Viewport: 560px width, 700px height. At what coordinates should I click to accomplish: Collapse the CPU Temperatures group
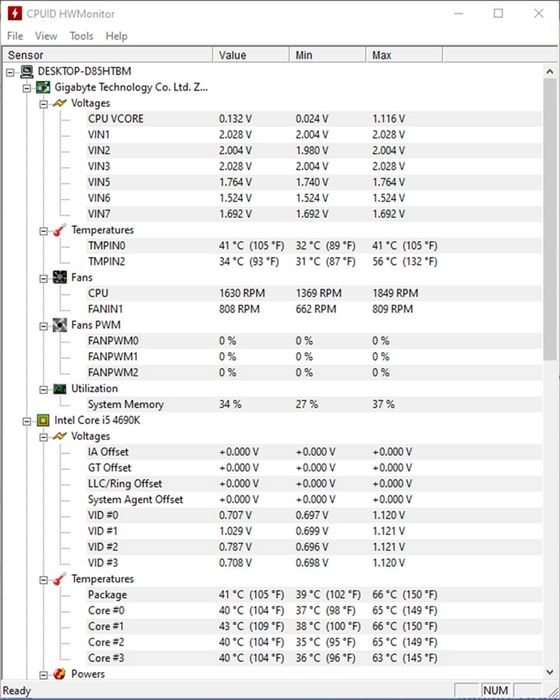click(x=43, y=580)
